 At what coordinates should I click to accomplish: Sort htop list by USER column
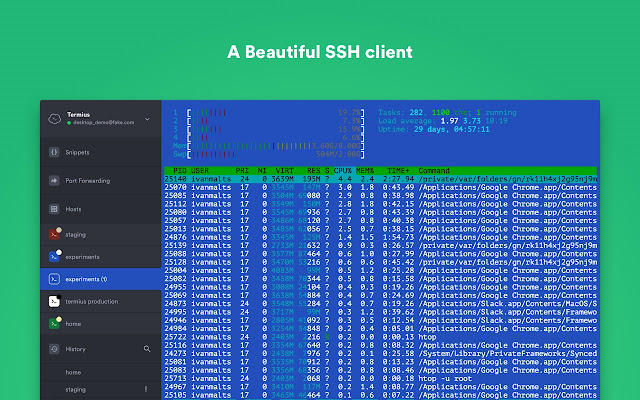point(200,171)
